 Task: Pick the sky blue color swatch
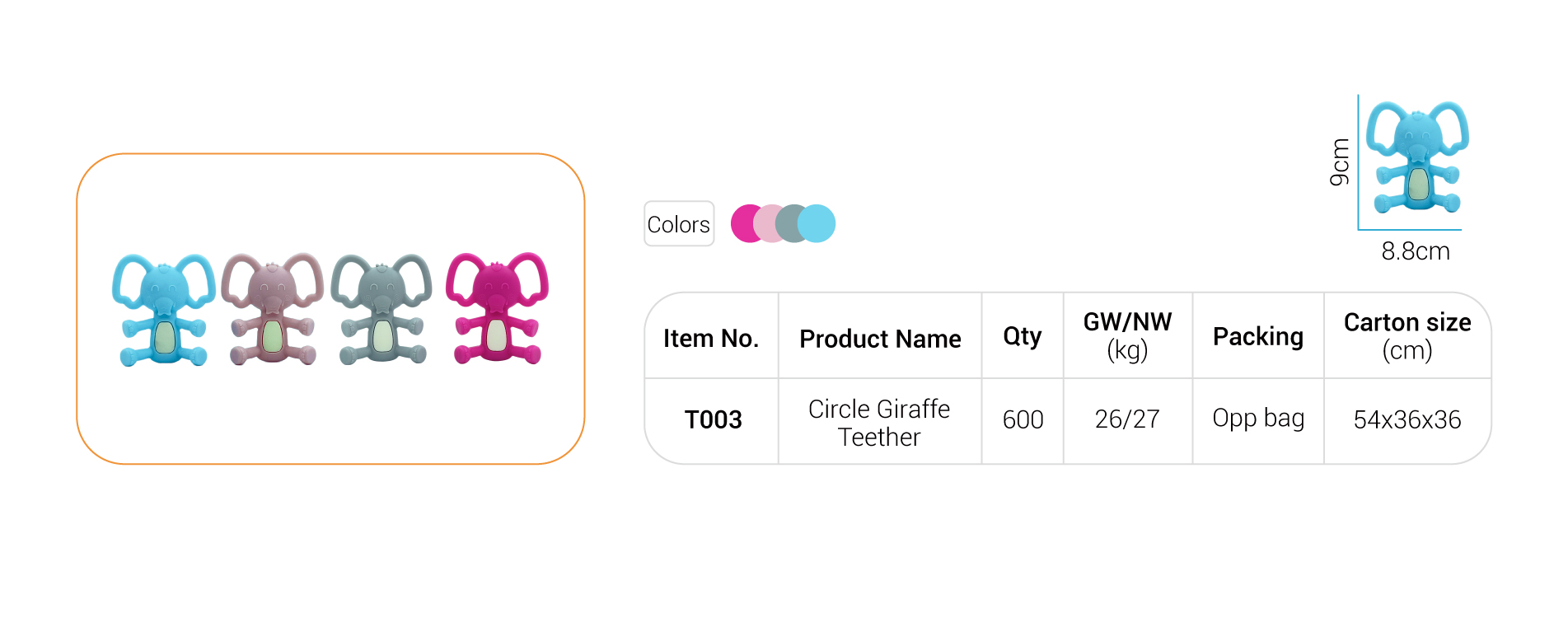click(817, 223)
